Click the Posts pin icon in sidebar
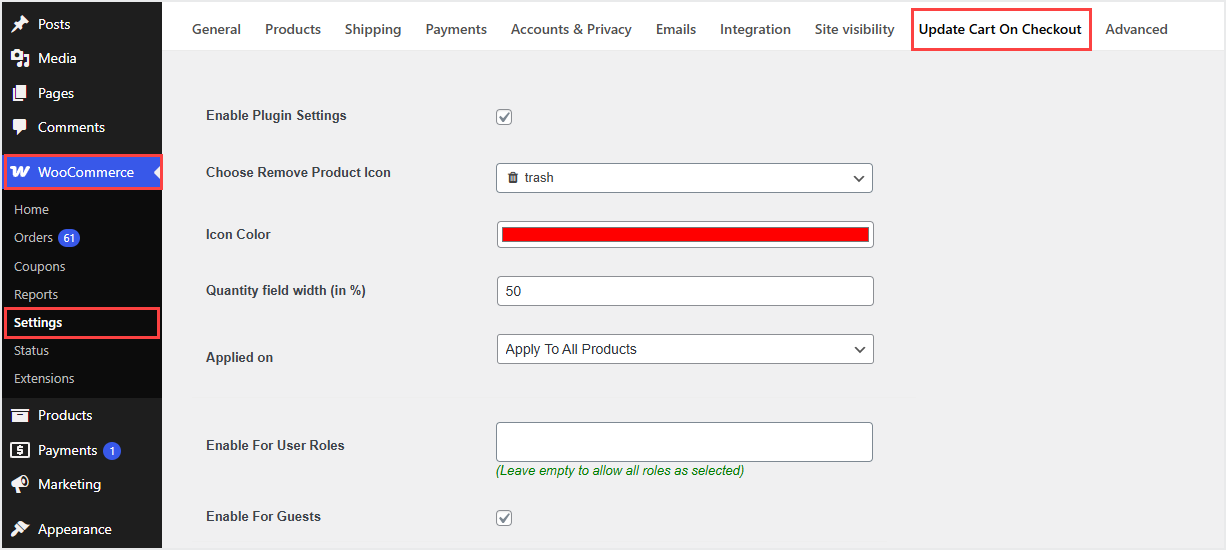 [20, 24]
